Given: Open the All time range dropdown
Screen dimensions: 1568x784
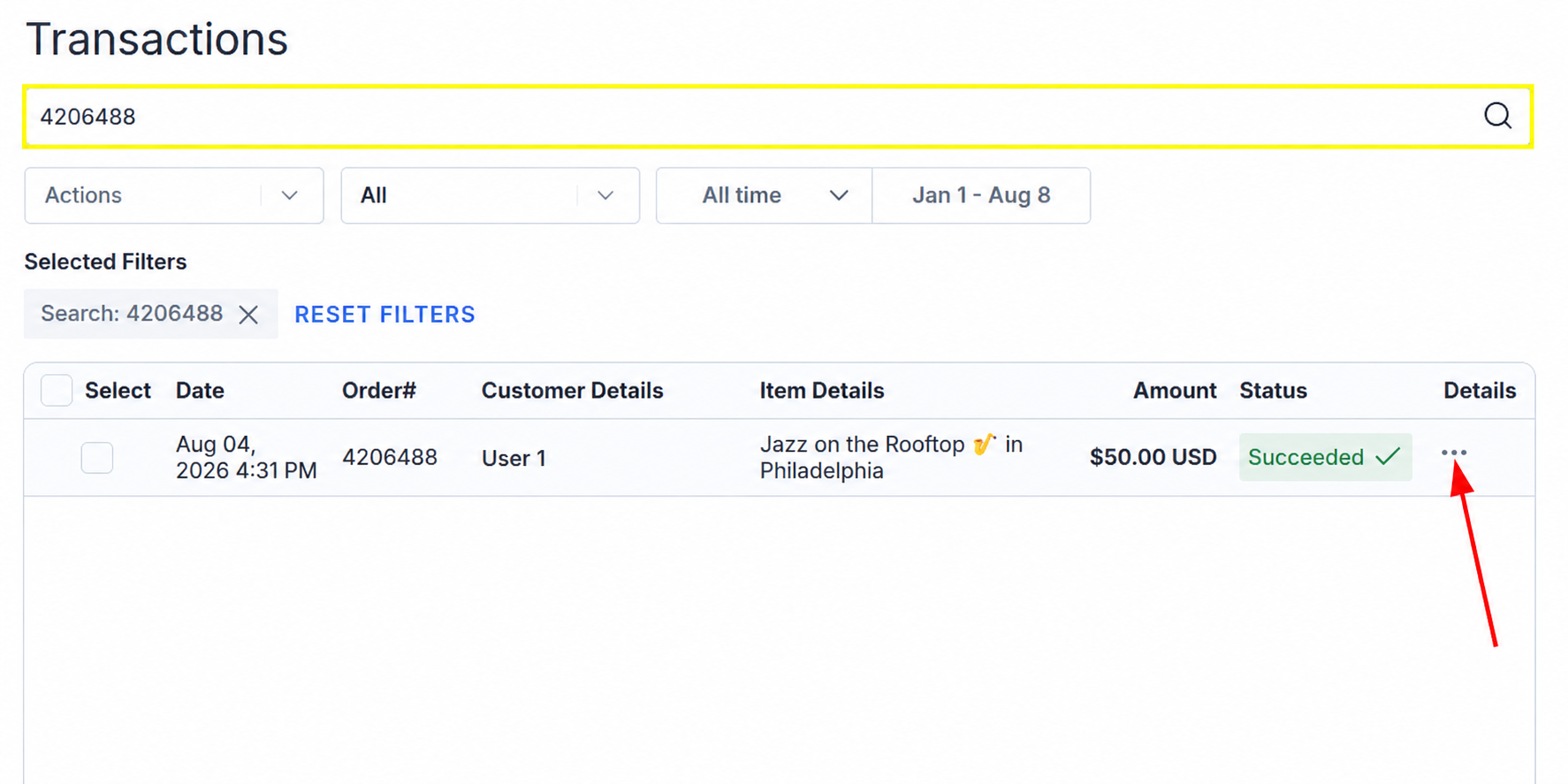Looking at the screenshot, I should click(x=765, y=195).
